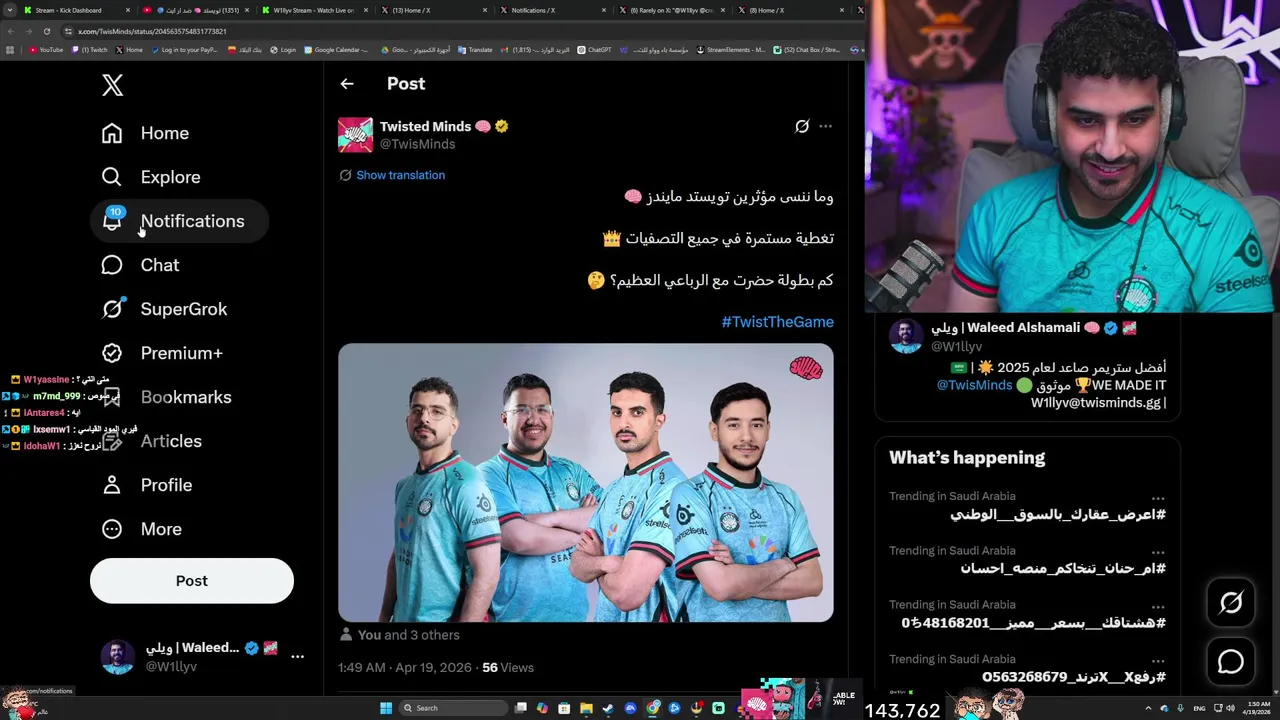Open Translate bookmark
The image size is (1280, 720).
476,50
